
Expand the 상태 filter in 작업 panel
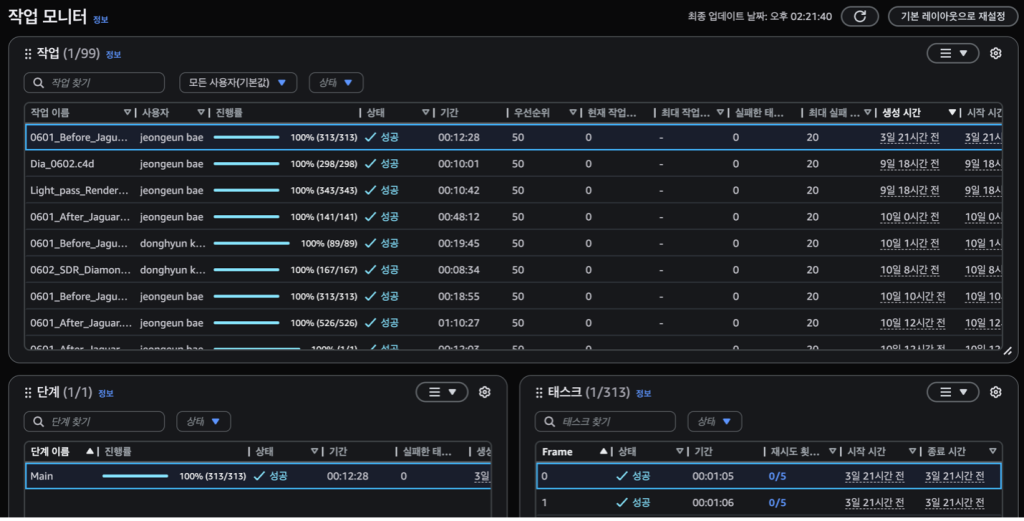(x=335, y=83)
